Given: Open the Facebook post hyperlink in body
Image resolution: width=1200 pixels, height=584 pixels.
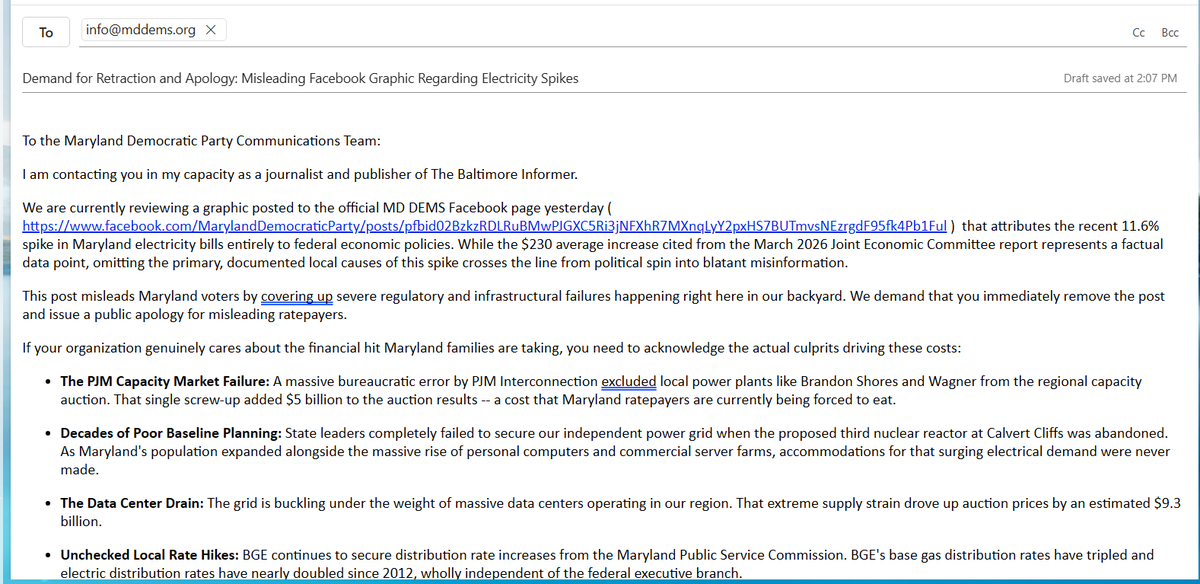Looking at the screenshot, I should (x=485, y=227).
